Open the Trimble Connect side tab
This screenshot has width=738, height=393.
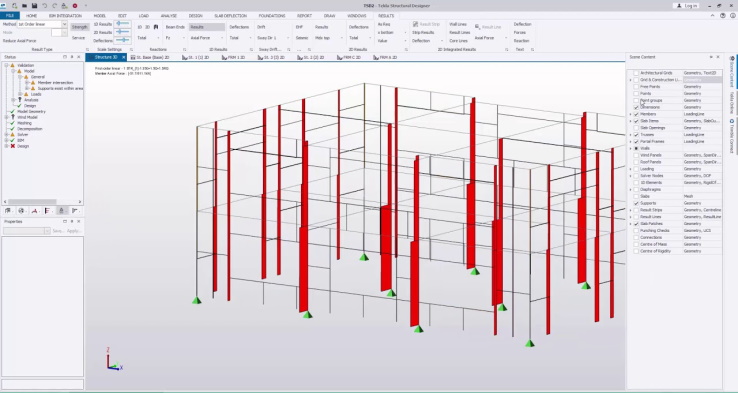pyautogui.click(x=732, y=136)
